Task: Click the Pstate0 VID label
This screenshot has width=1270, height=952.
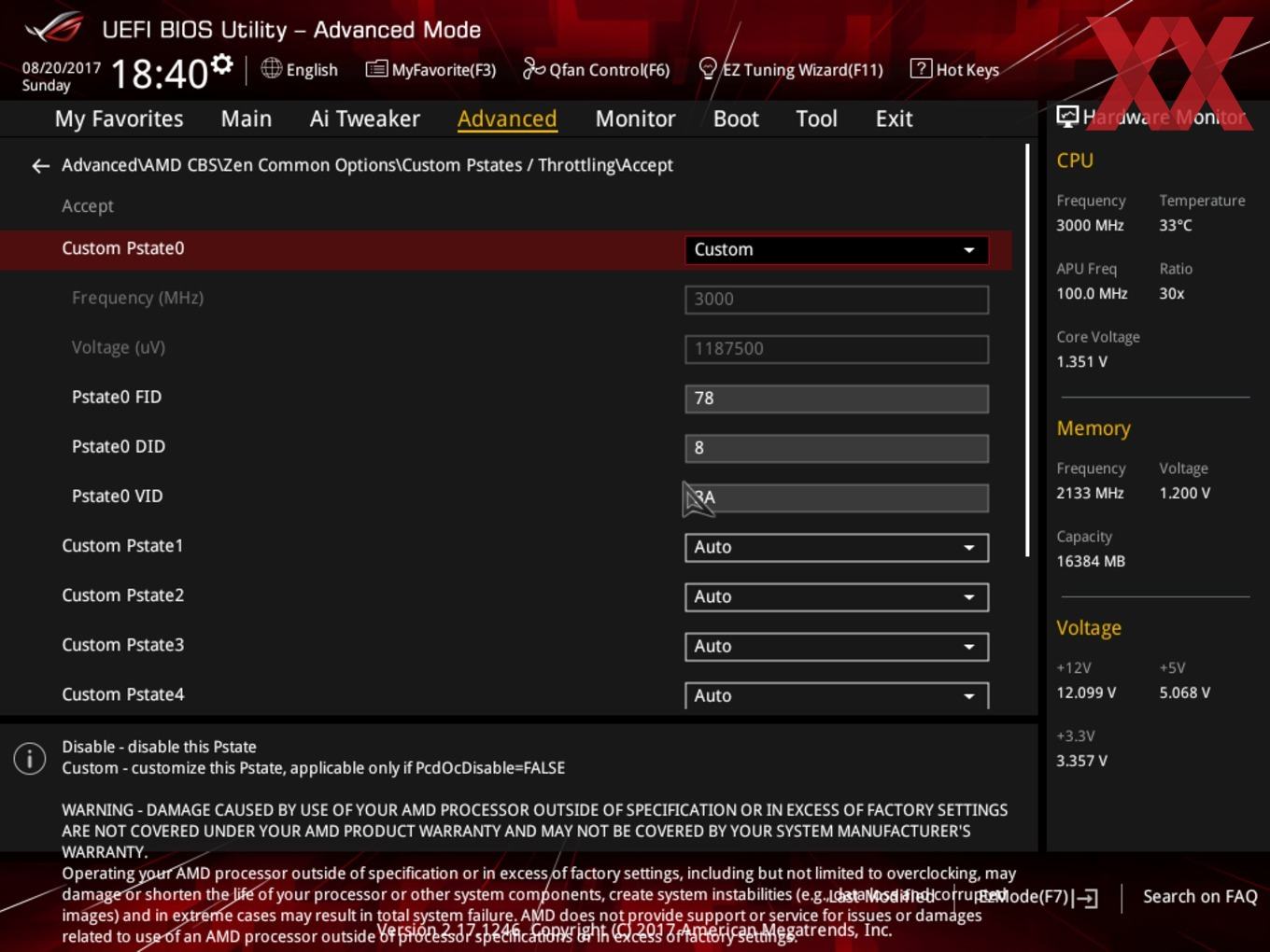Action: 118,496
